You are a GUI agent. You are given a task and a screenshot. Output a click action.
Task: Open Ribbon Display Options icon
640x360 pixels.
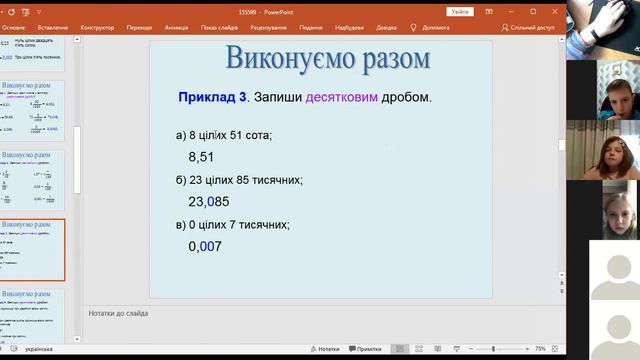pyautogui.click(x=489, y=12)
